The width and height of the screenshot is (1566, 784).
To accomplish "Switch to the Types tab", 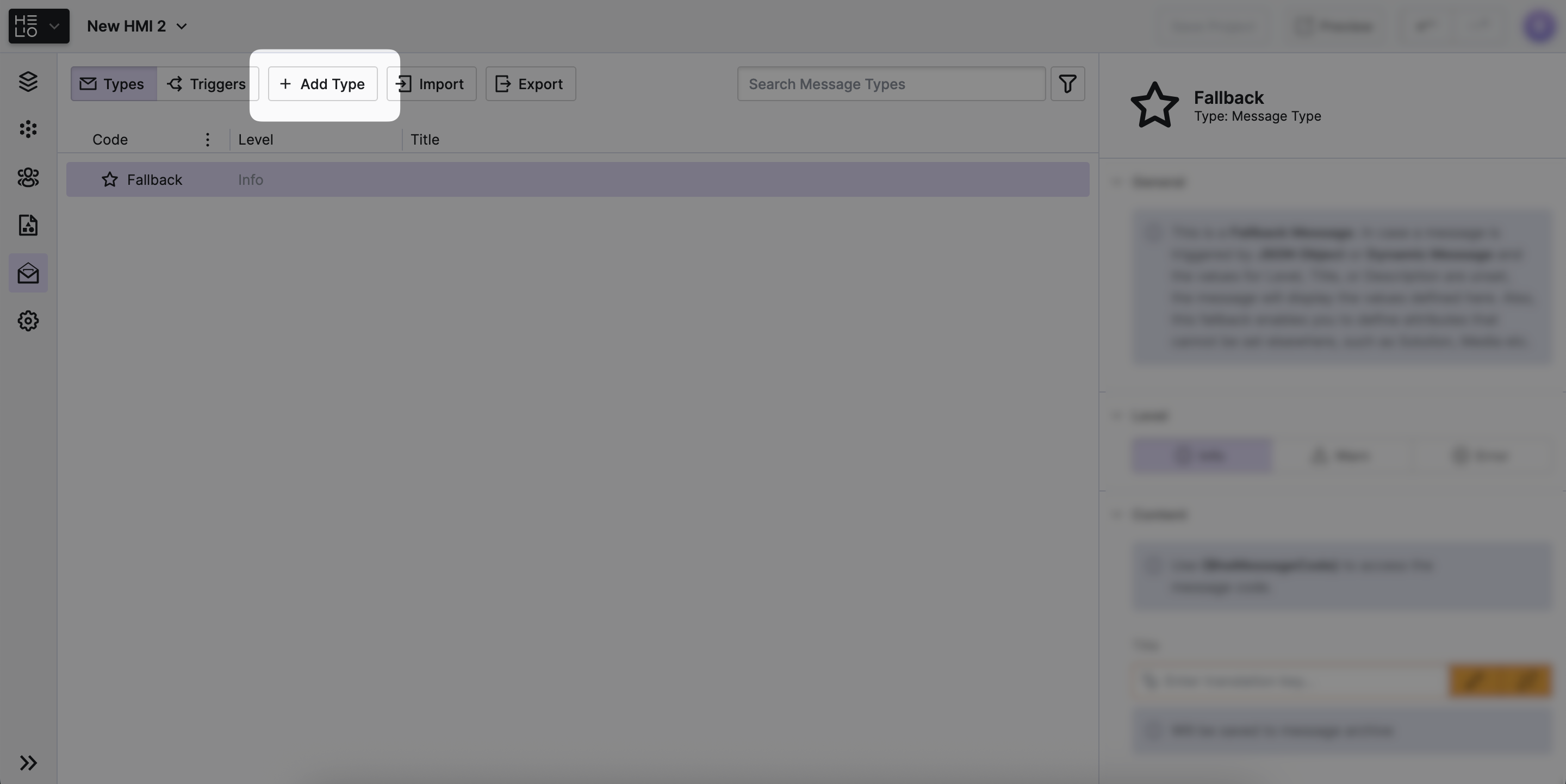I will click(x=113, y=84).
